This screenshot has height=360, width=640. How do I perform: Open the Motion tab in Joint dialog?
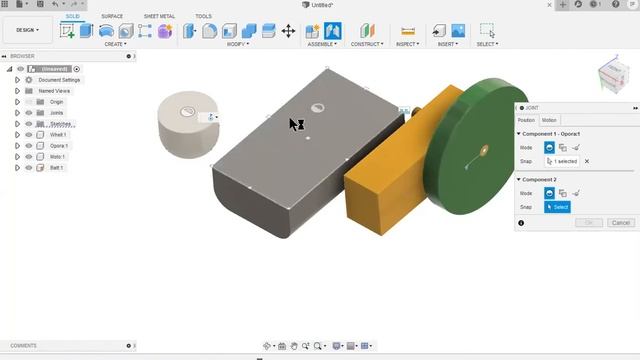point(549,120)
